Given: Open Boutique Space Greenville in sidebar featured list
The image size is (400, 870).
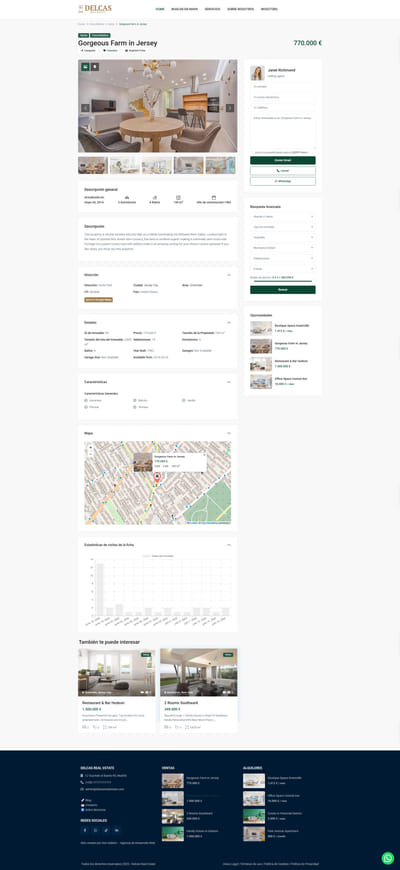Looking at the screenshot, I should tap(292, 326).
